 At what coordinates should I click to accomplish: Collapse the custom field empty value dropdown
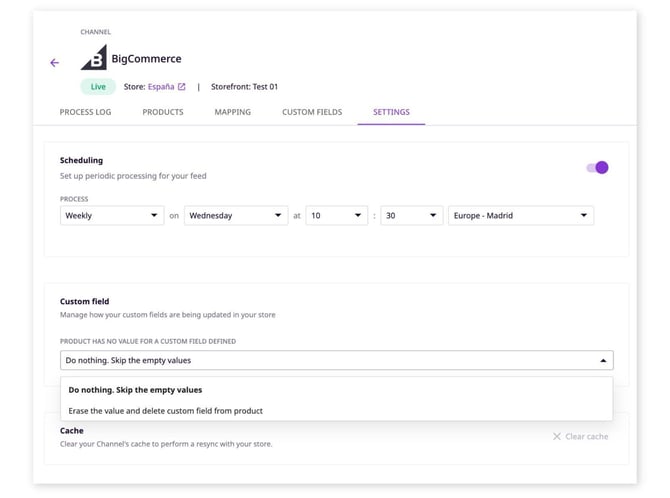tap(337, 360)
